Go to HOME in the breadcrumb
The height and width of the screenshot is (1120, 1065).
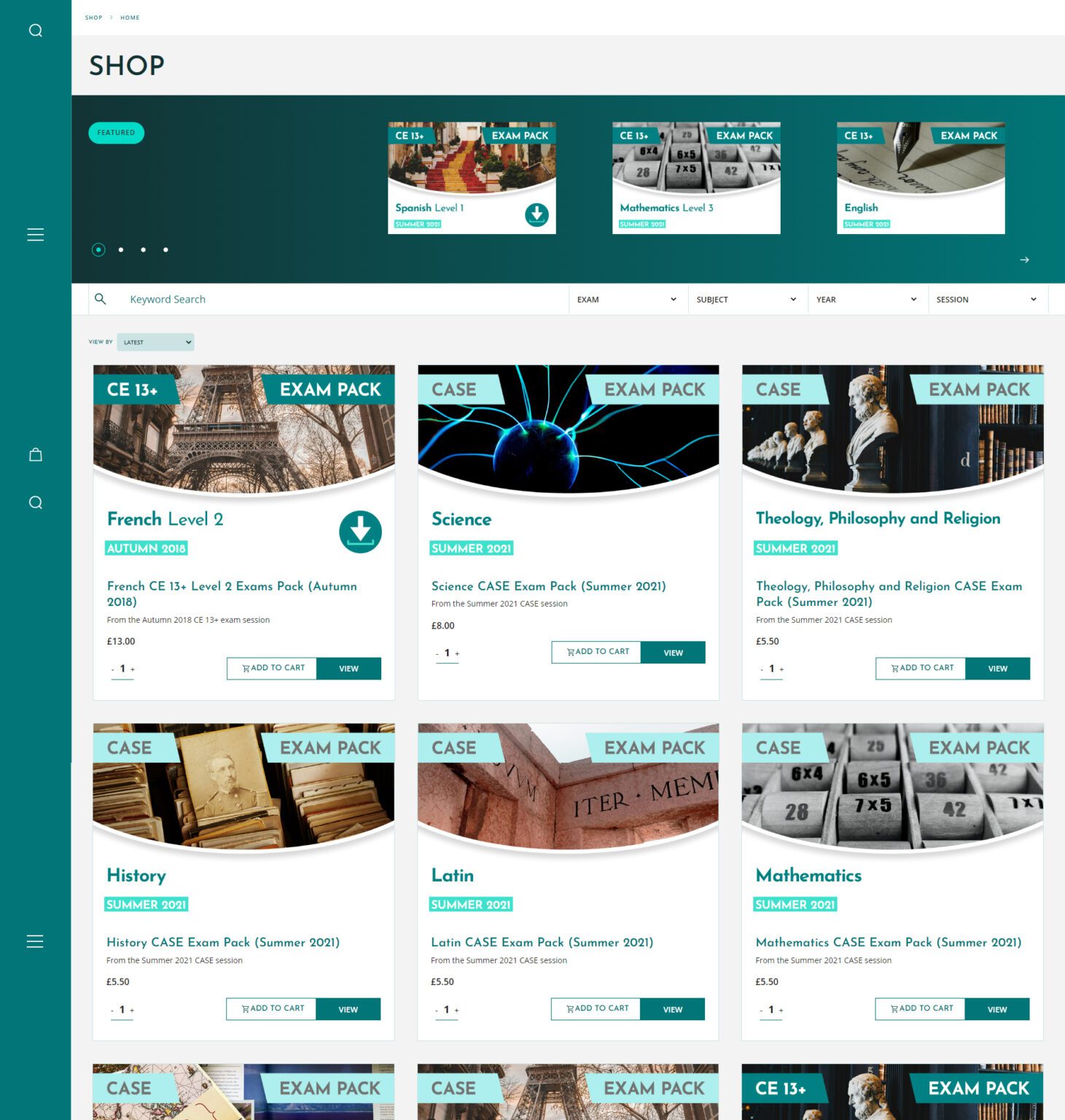point(130,17)
